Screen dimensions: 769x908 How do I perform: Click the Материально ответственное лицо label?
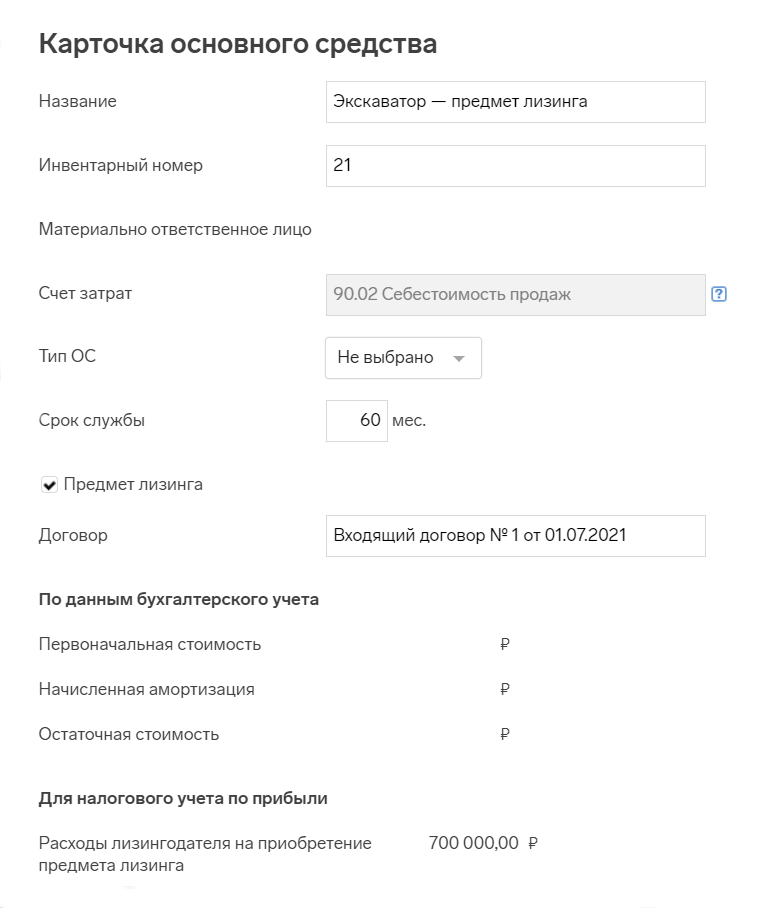point(175,229)
